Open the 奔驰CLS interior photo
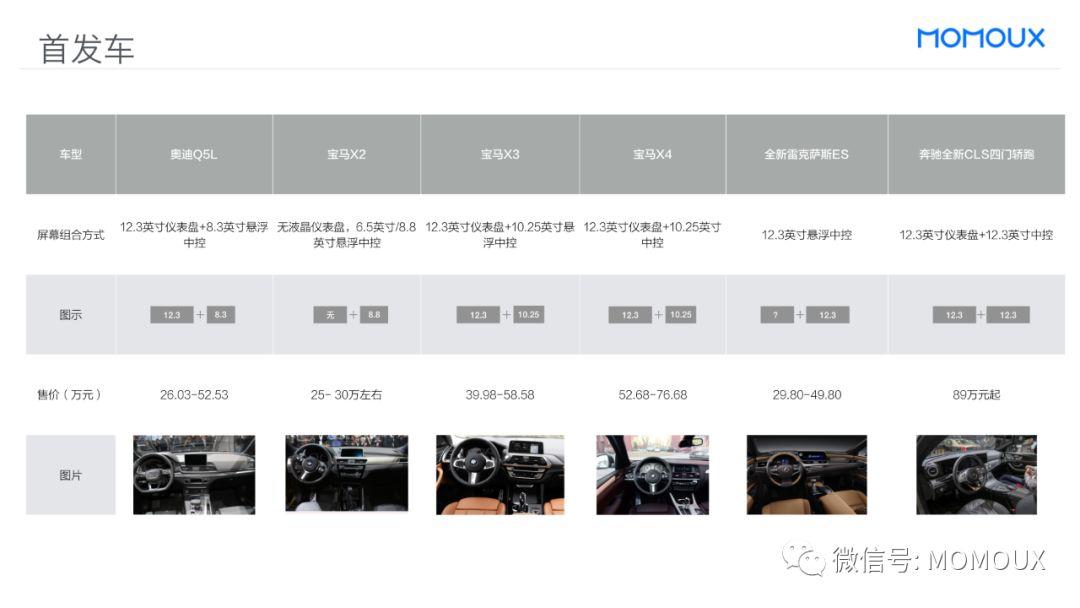Screen dimensions: 1080x608 pos(977,474)
